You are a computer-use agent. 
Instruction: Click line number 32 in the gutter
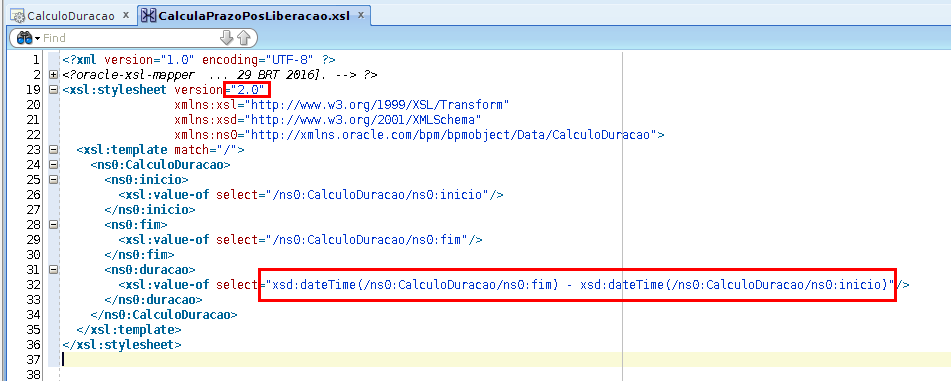[34, 284]
